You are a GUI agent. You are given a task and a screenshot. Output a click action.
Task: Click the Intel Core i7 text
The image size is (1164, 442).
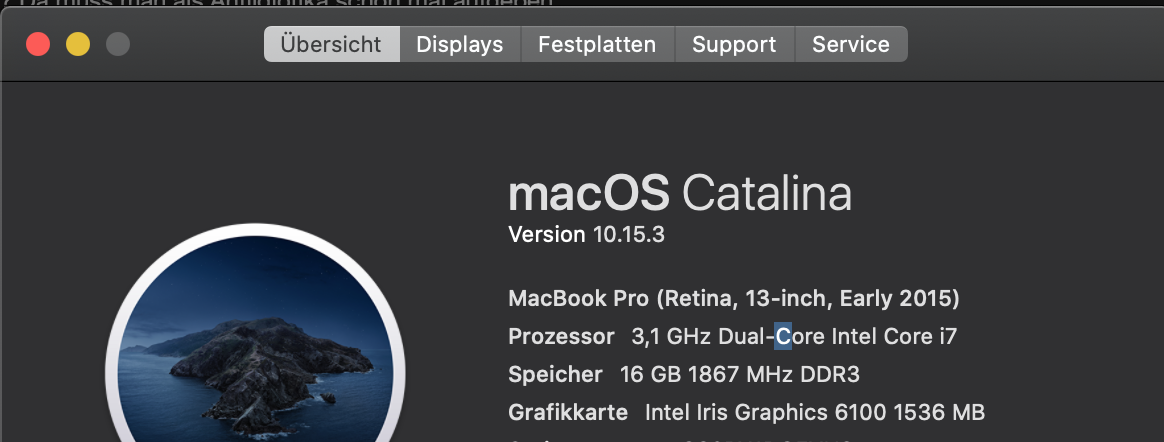pos(893,336)
